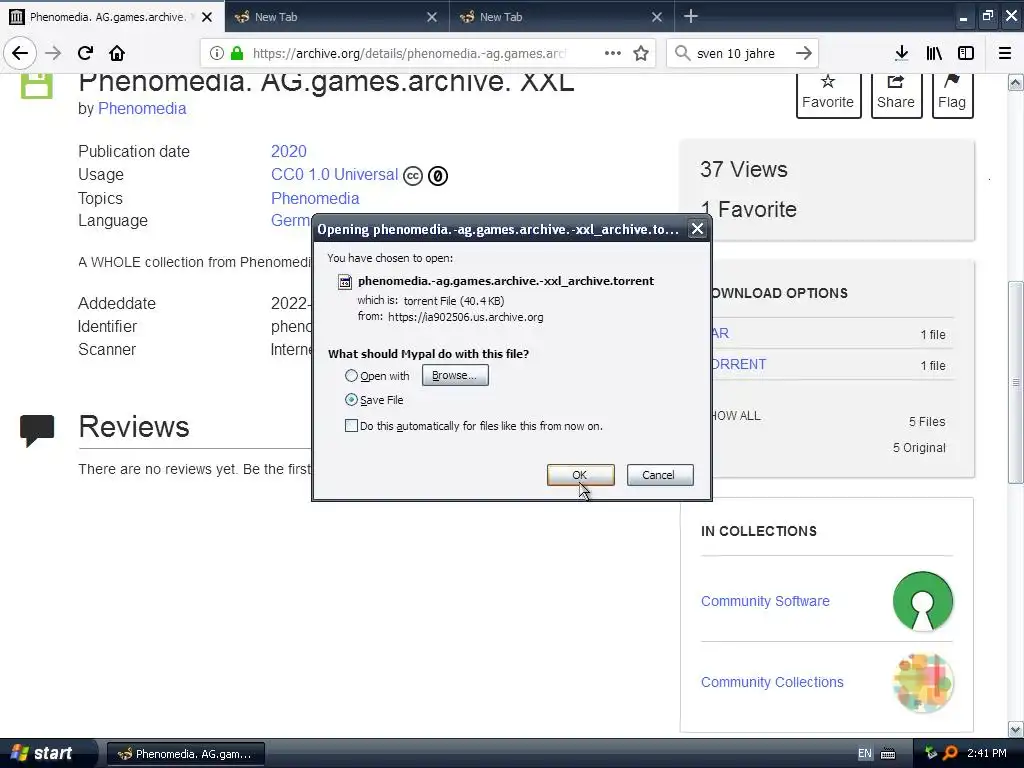This screenshot has height=768, width=1024.
Task: Click the EN language indicator
Action: pos(865,754)
